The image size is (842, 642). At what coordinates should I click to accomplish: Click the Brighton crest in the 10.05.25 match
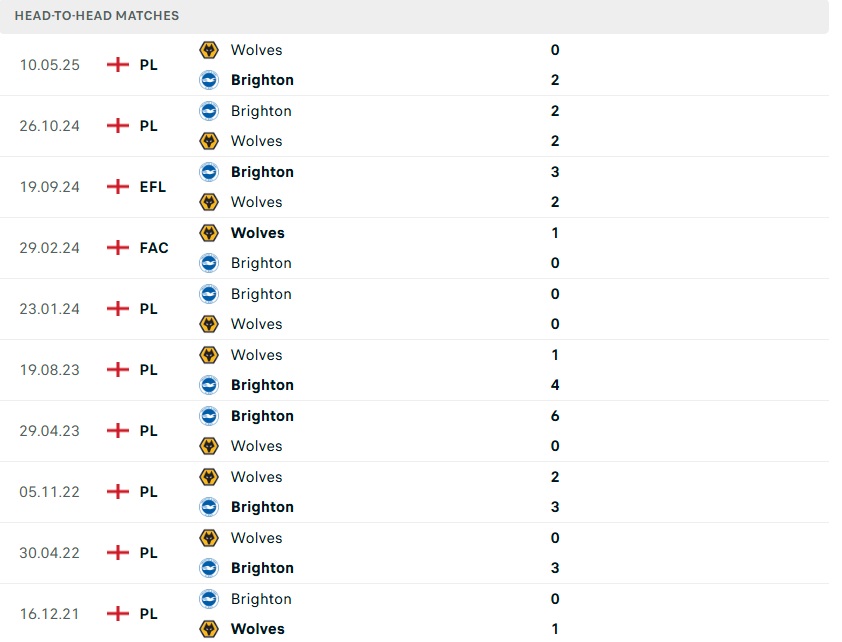(209, 80)
